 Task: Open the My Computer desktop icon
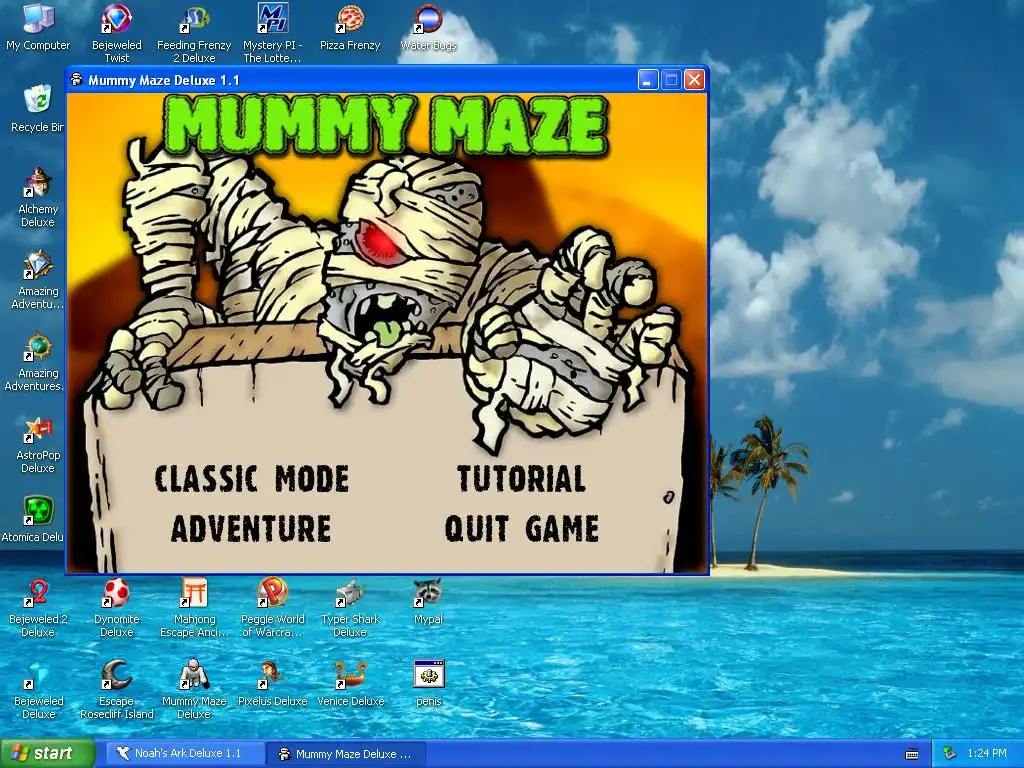(38, 27)
